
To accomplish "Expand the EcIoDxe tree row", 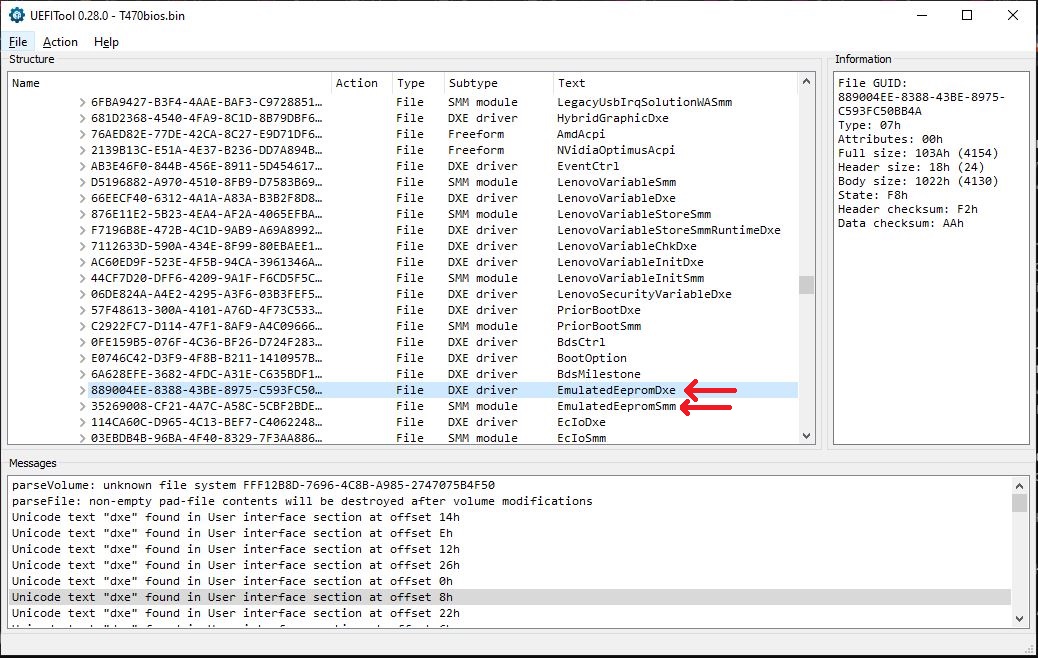I will [x=82, y=422].
